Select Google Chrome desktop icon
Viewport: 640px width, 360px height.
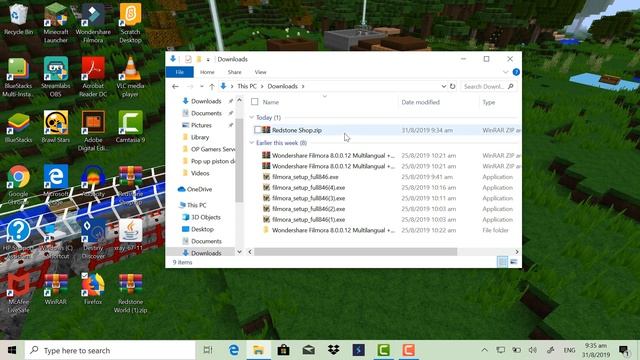click(x=18, y=184)
